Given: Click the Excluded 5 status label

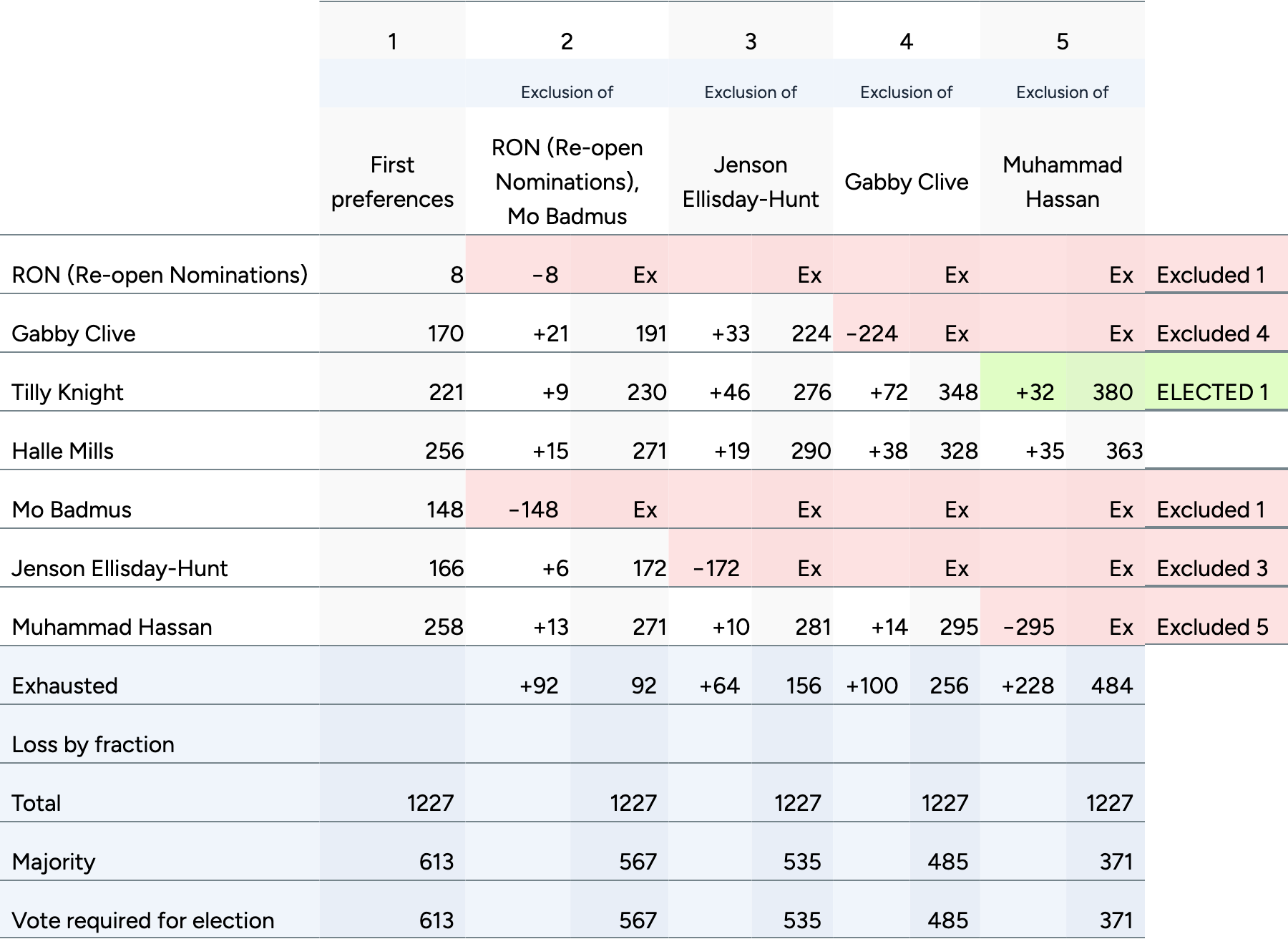Looking at the screenshot, I should coord(1212,627).
